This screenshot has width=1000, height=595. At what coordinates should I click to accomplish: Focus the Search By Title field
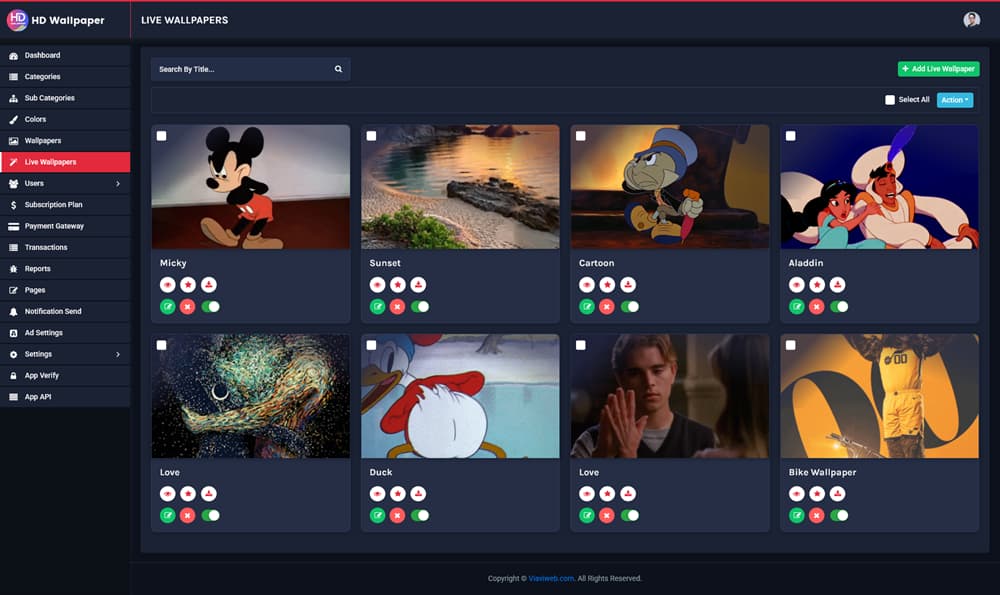[250, 69]
